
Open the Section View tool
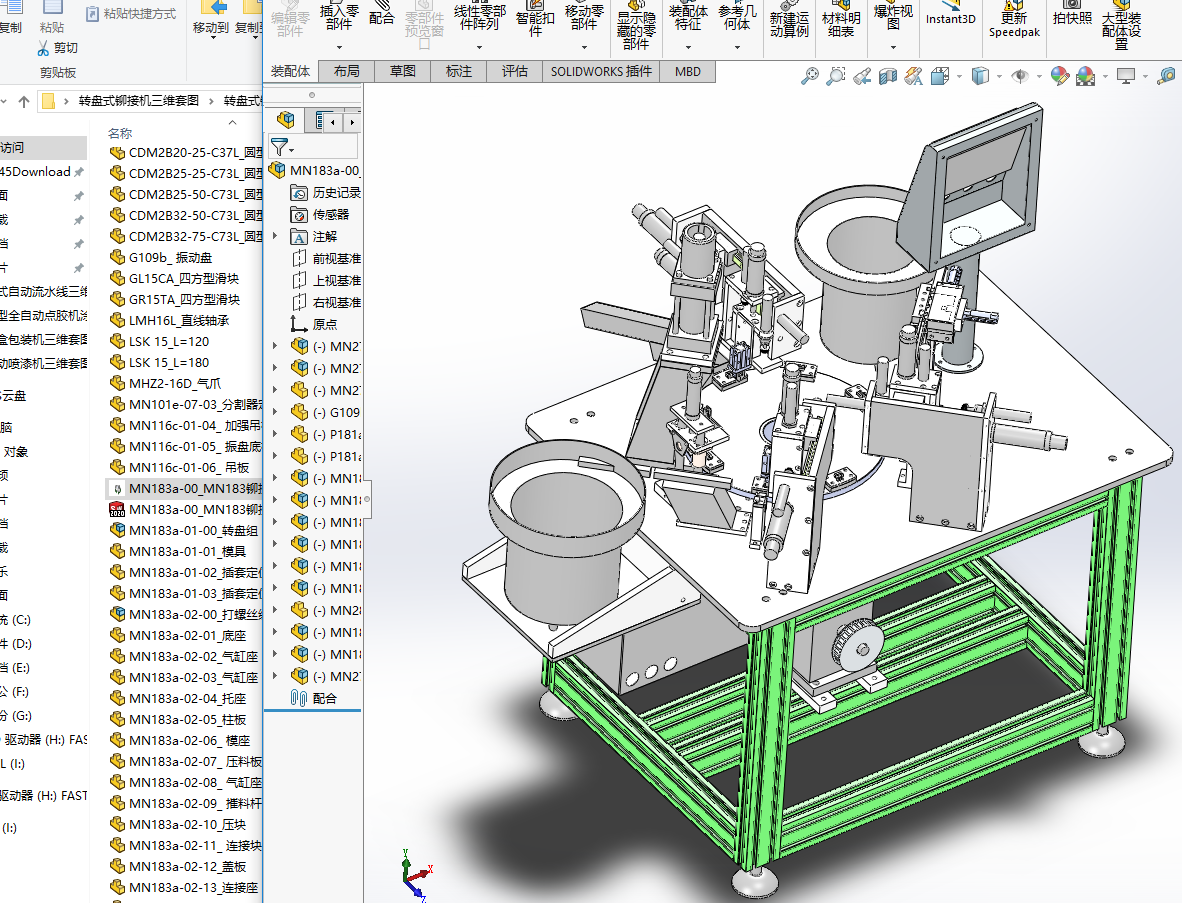888,76
